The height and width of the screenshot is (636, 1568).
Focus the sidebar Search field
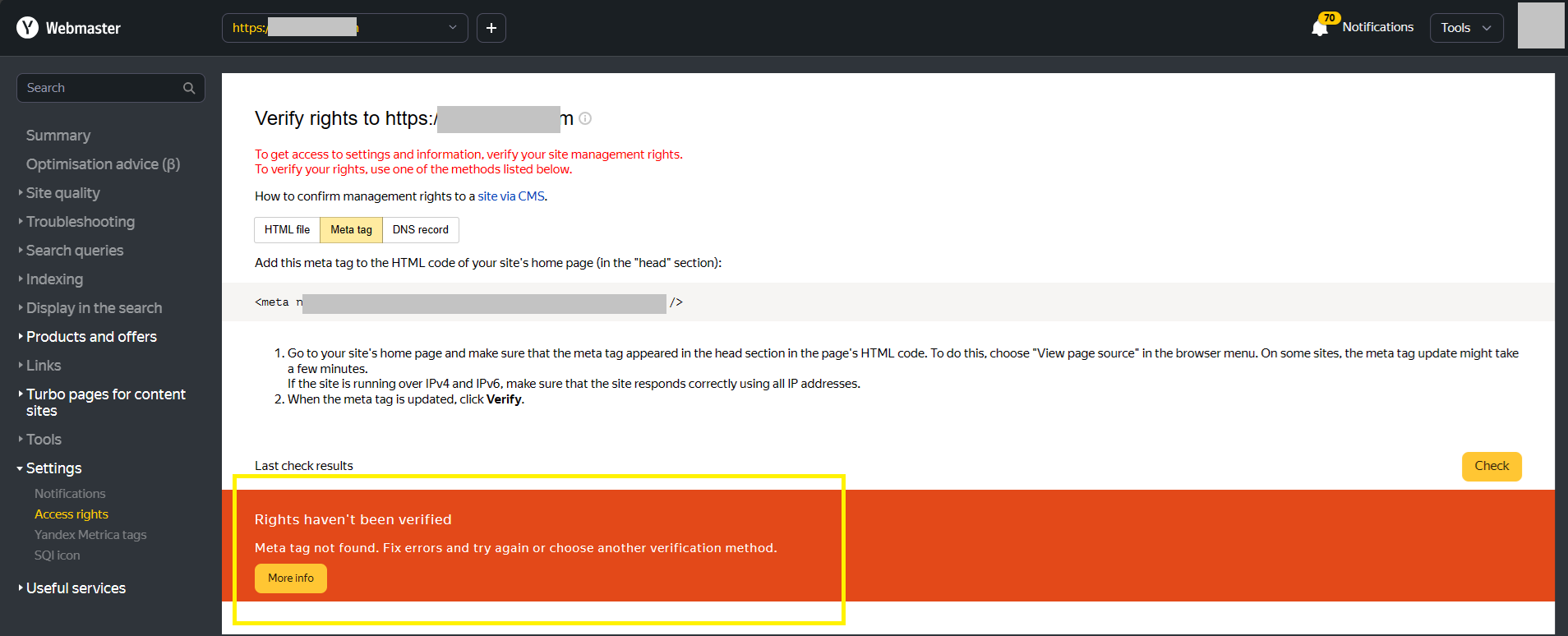tap(111, 88)
